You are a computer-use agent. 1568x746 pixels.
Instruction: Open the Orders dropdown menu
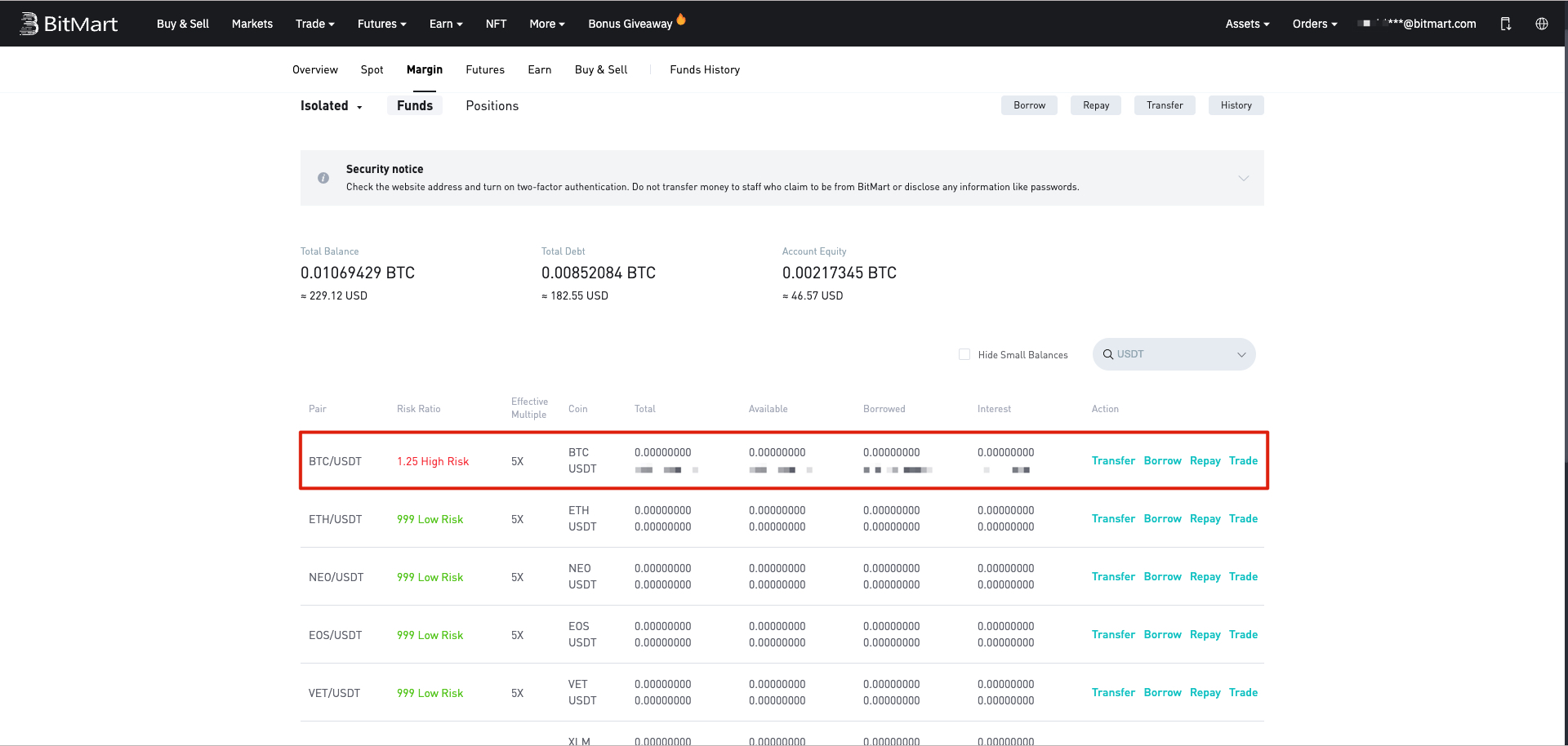pos(1315,24)
